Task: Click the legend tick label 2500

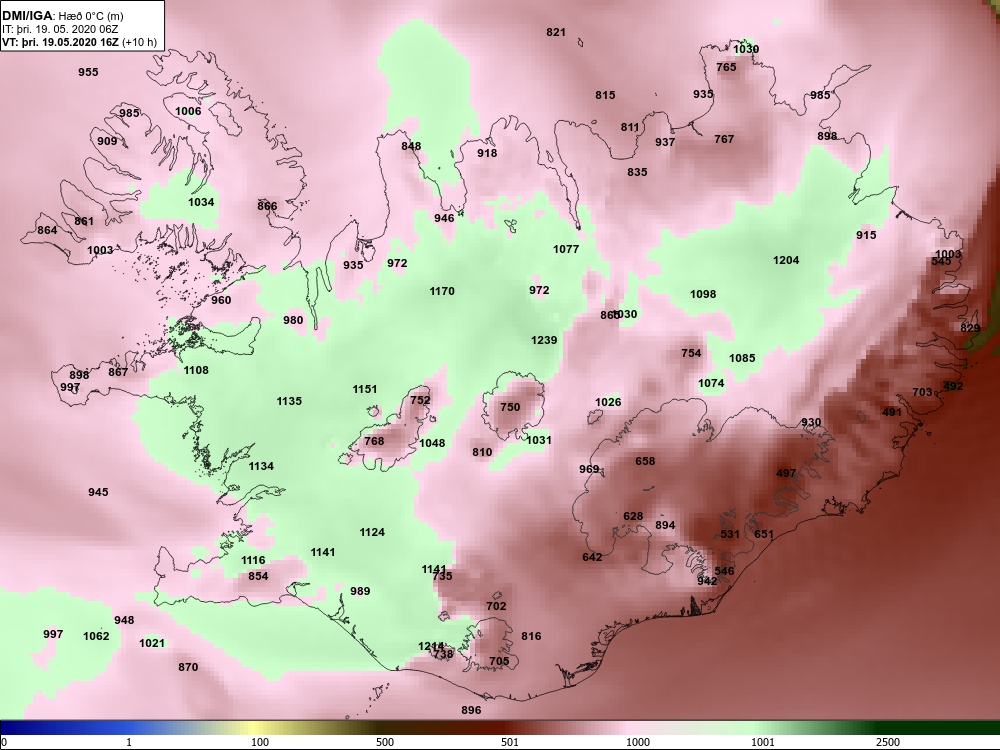Action: click(x=888, y=742)
